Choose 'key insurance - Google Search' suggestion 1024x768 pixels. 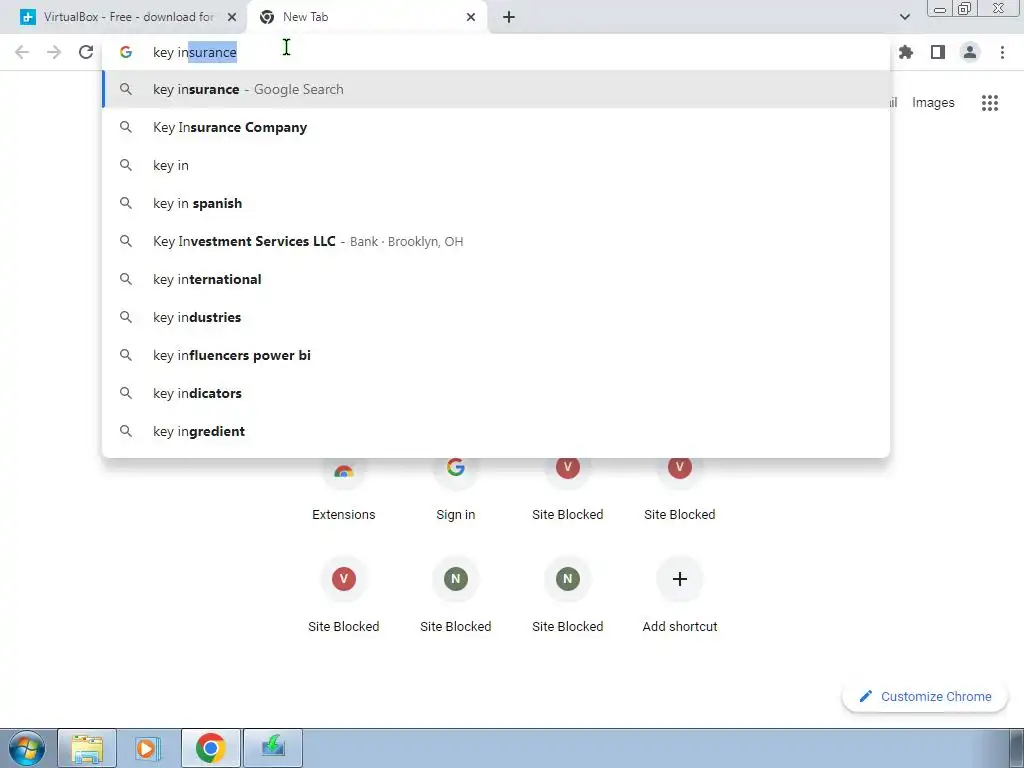[x=496, y=89]
